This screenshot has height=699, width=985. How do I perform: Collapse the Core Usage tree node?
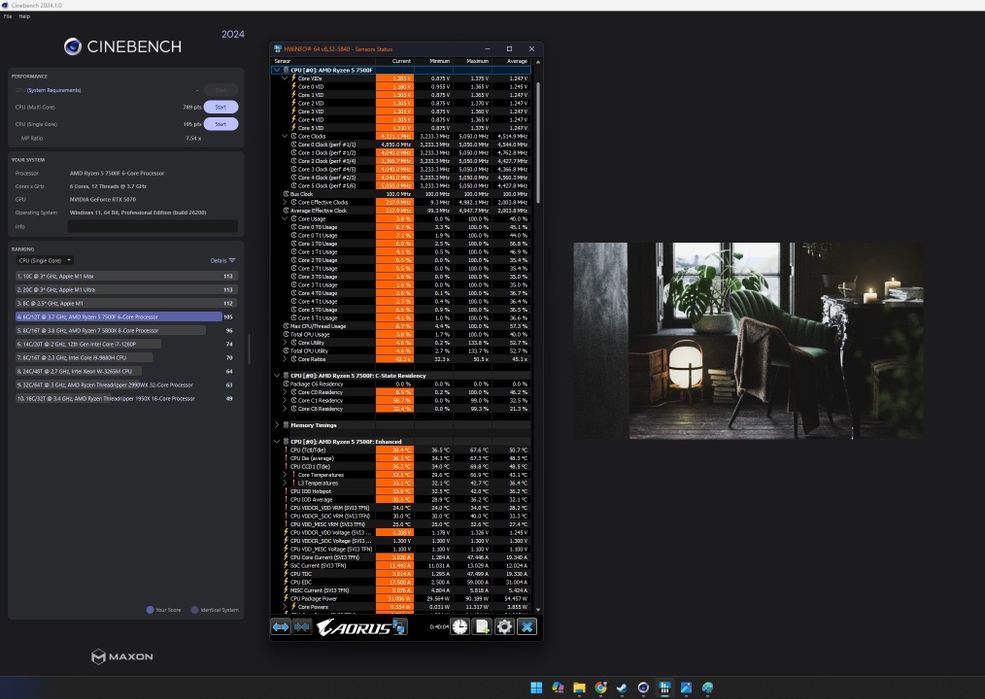coord(285,219)
